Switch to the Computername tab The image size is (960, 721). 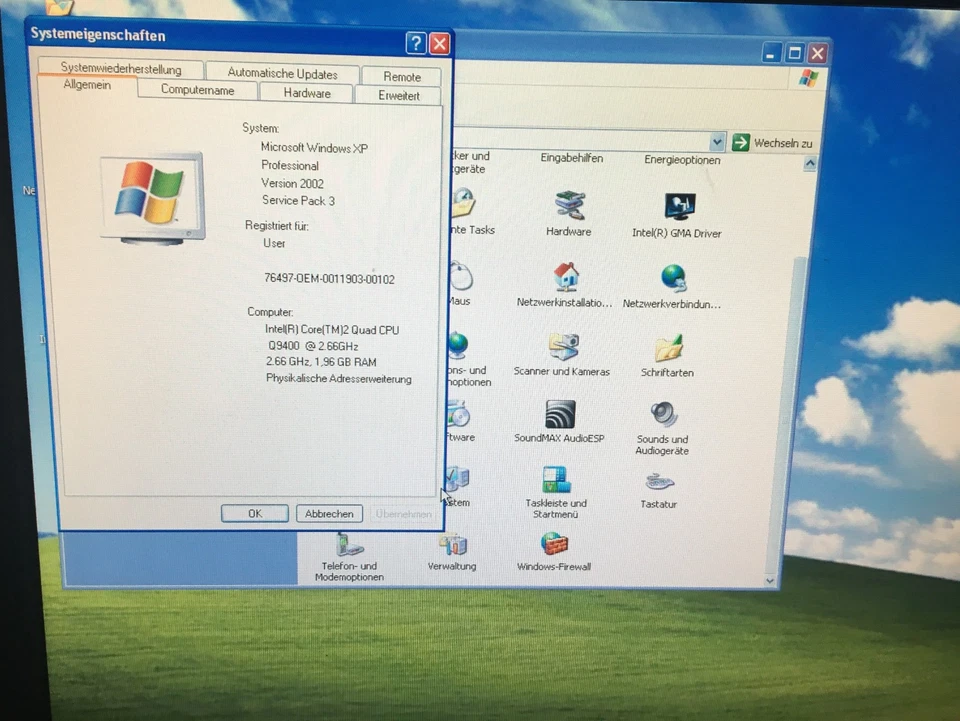click(x=197, y=90)
